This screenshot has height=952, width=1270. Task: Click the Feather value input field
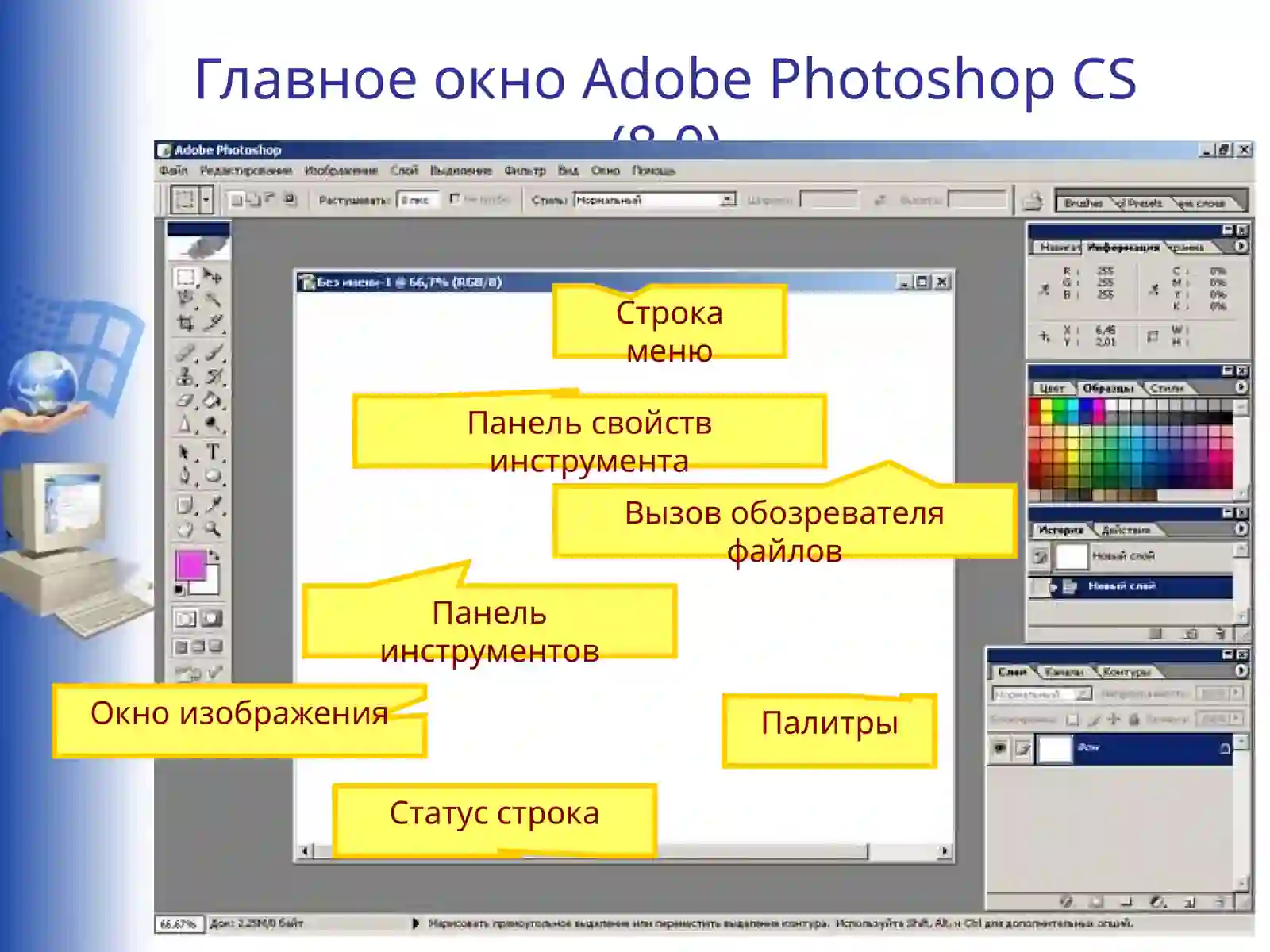[418, 200]
